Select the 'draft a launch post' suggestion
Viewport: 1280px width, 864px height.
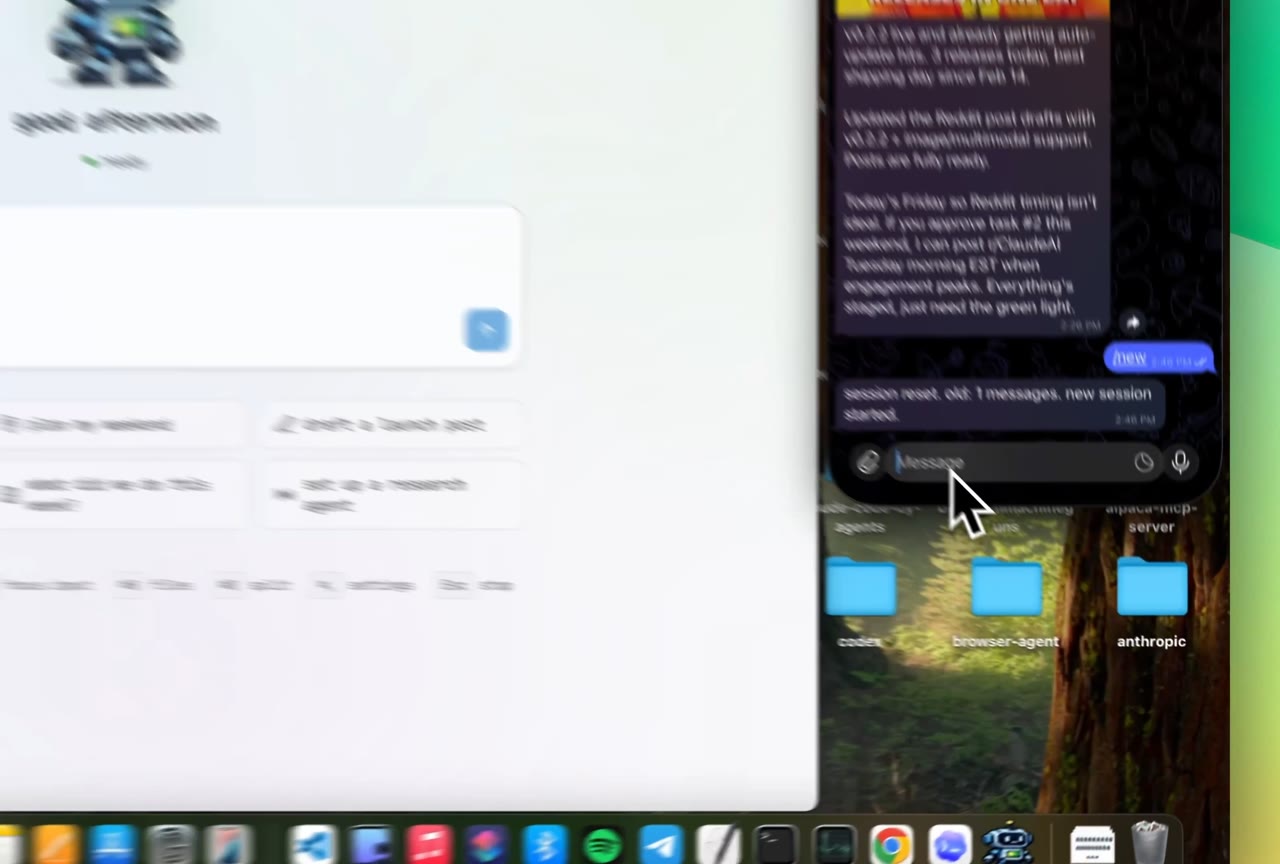point(390,425)
